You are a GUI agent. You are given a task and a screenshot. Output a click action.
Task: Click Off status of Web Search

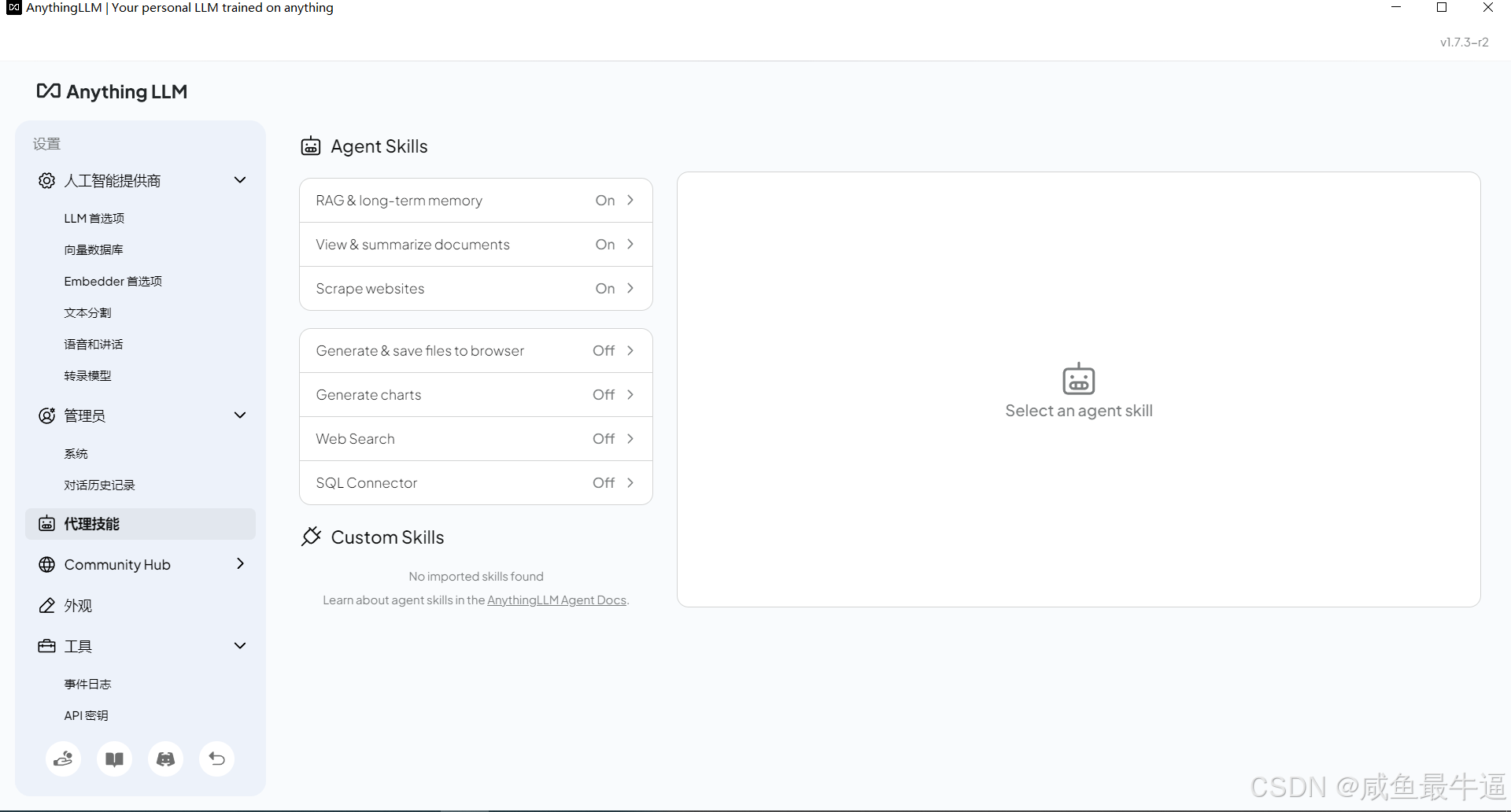tap(604, 439)
